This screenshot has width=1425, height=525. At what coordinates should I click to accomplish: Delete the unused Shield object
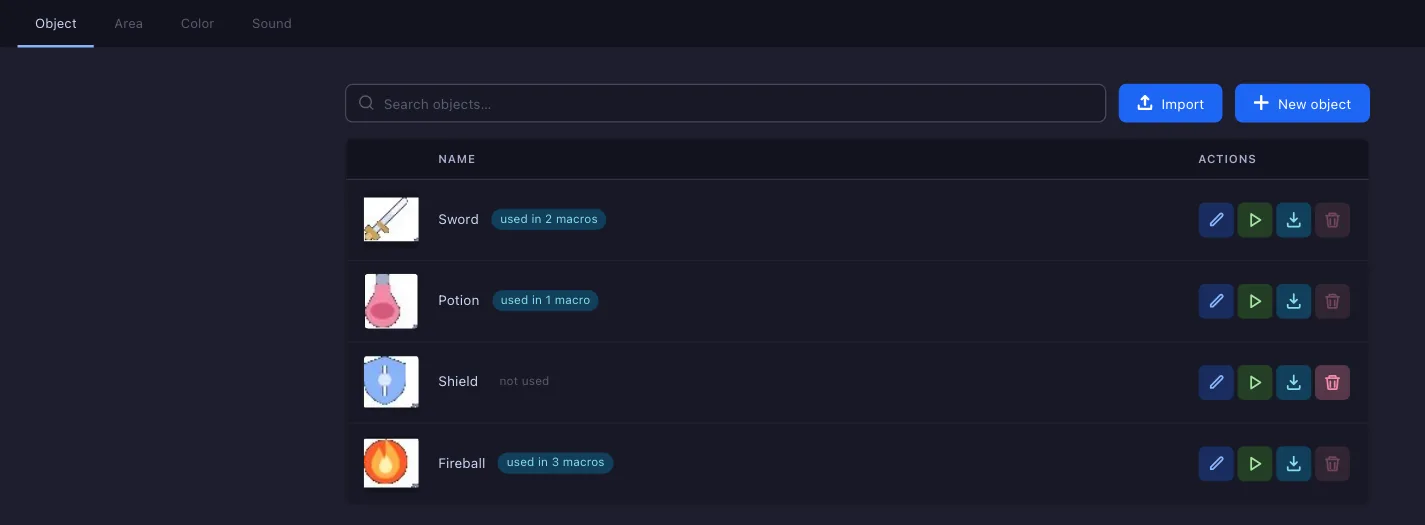click(x=1332, y=382)
